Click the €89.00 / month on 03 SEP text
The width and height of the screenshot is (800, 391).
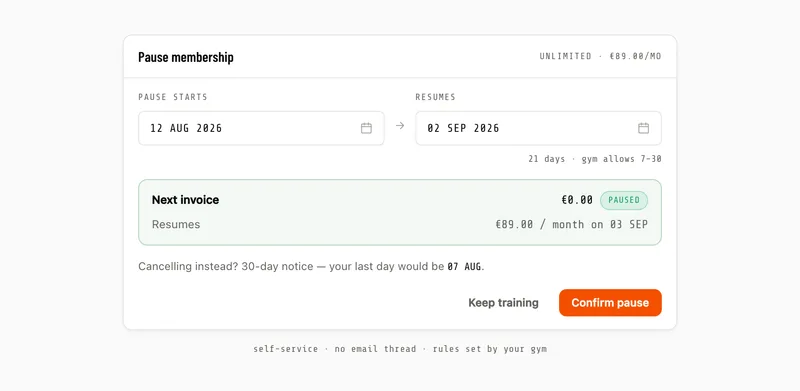pos(571,225)
